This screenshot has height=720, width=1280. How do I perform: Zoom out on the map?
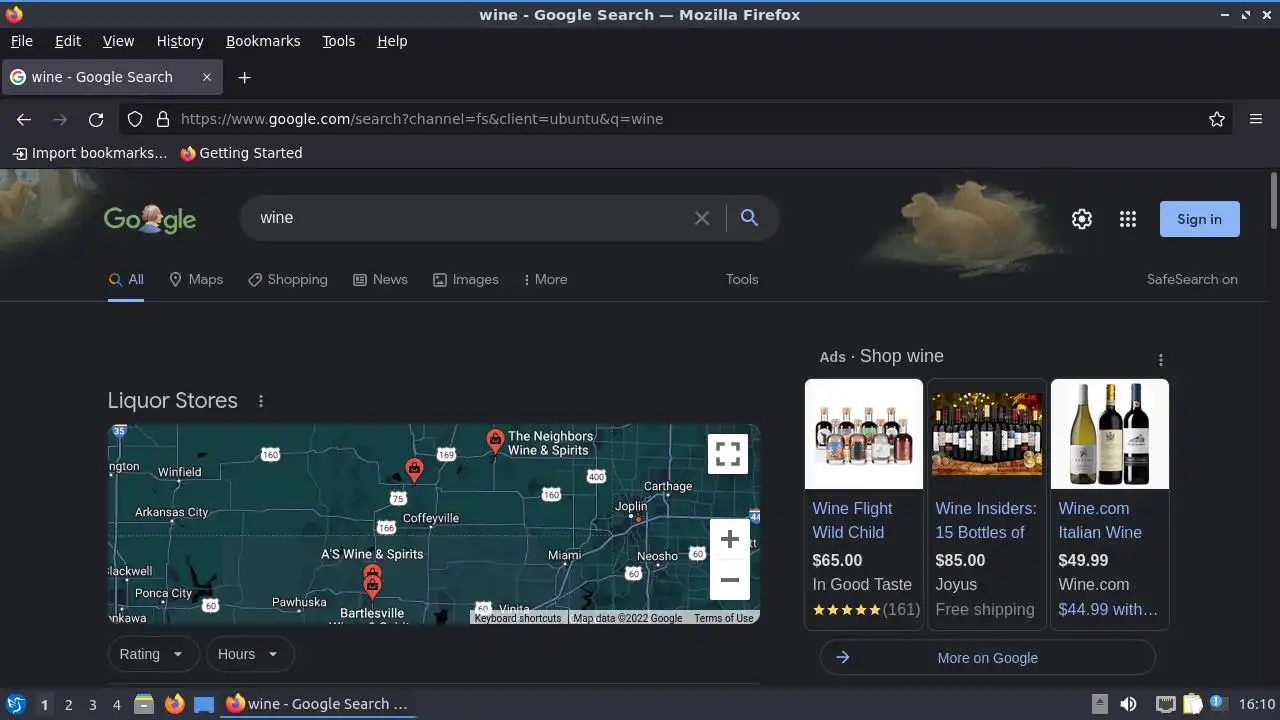click(730, 580)
